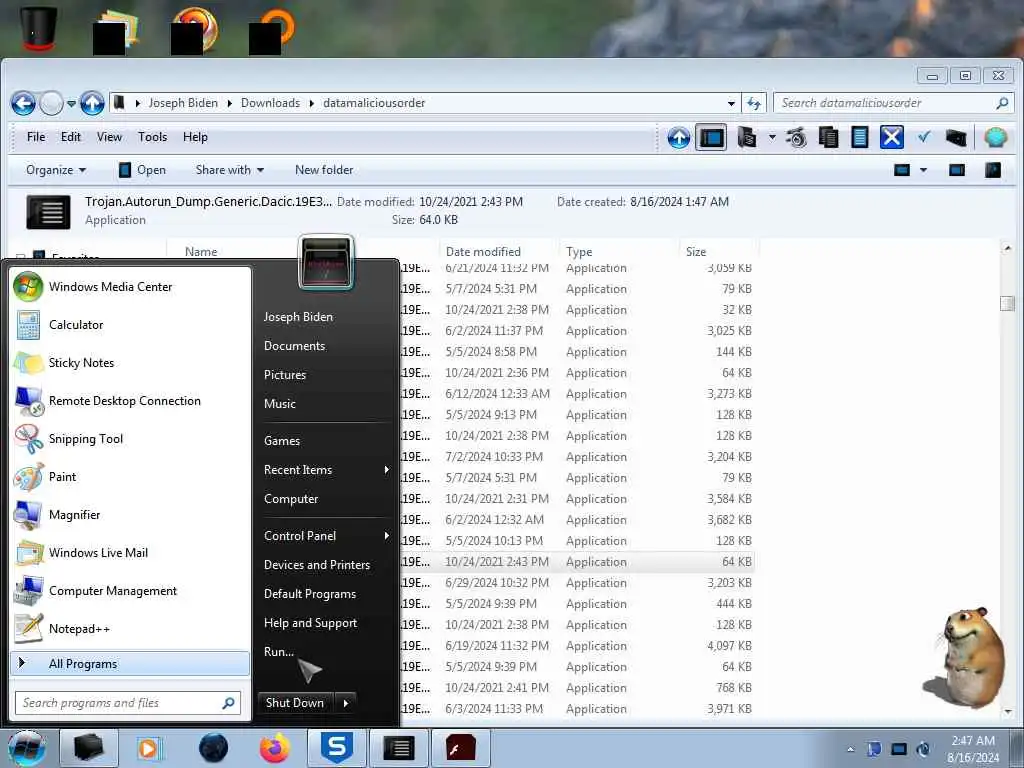Show hidden system tray icons

pyautogui.click(x=850, y=749)
